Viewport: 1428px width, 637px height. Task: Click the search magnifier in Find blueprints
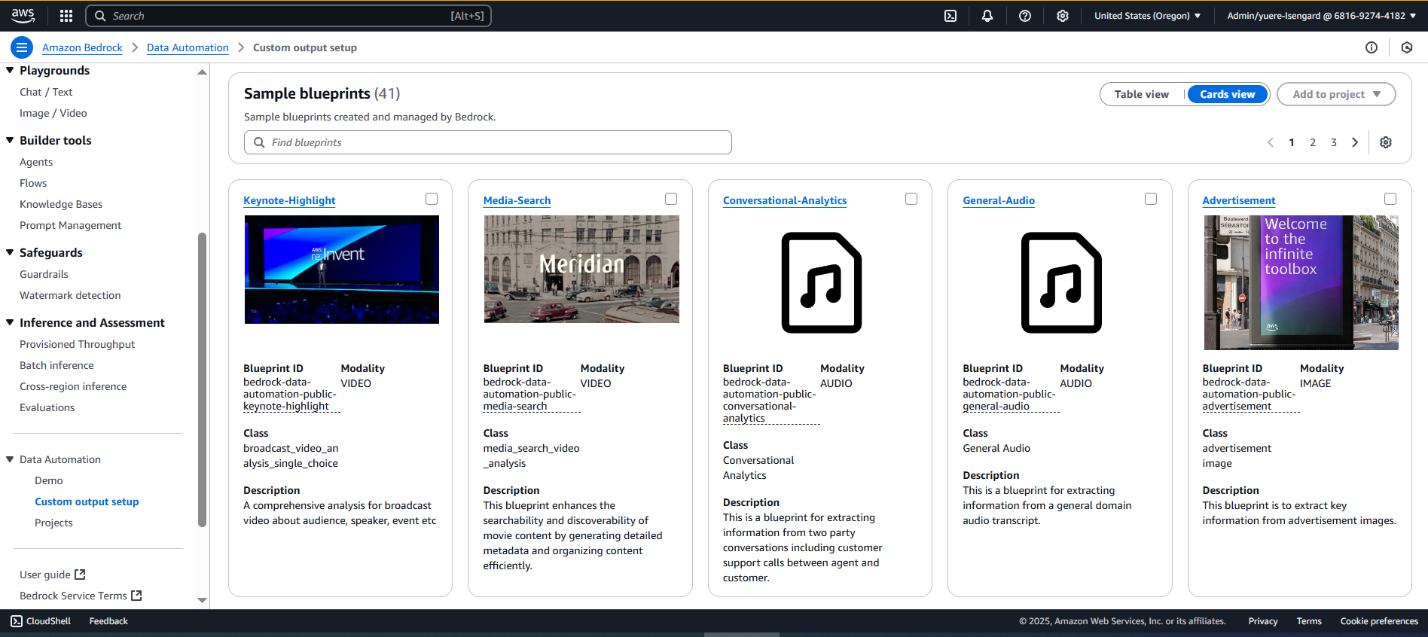click(x=259, y=142)
